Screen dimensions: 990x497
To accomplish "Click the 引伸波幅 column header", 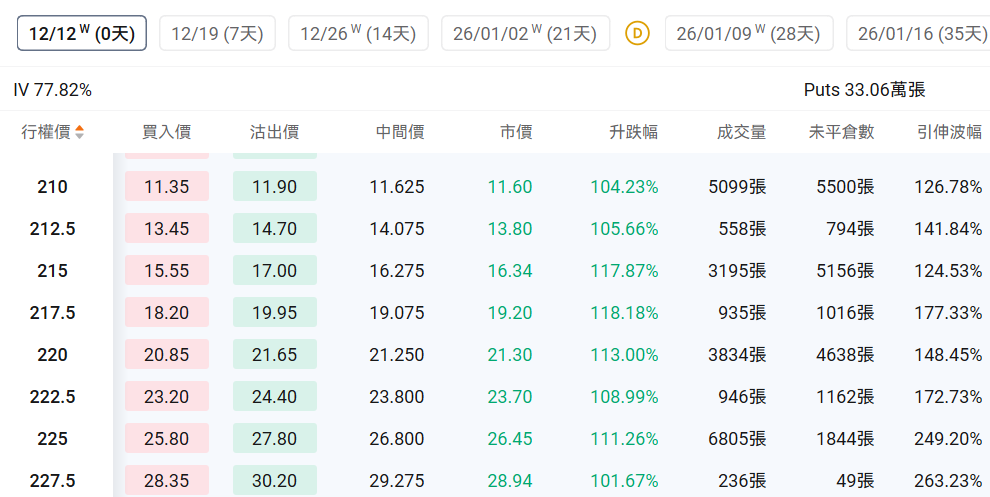I will point(949,132).
